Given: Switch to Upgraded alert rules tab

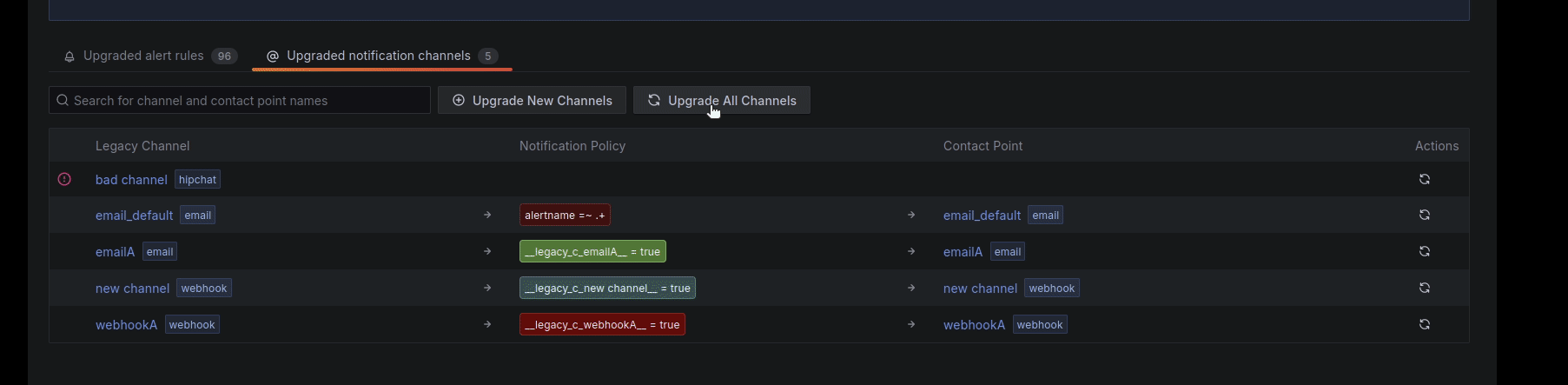Looking at the screenshot, I should point(143,56).
